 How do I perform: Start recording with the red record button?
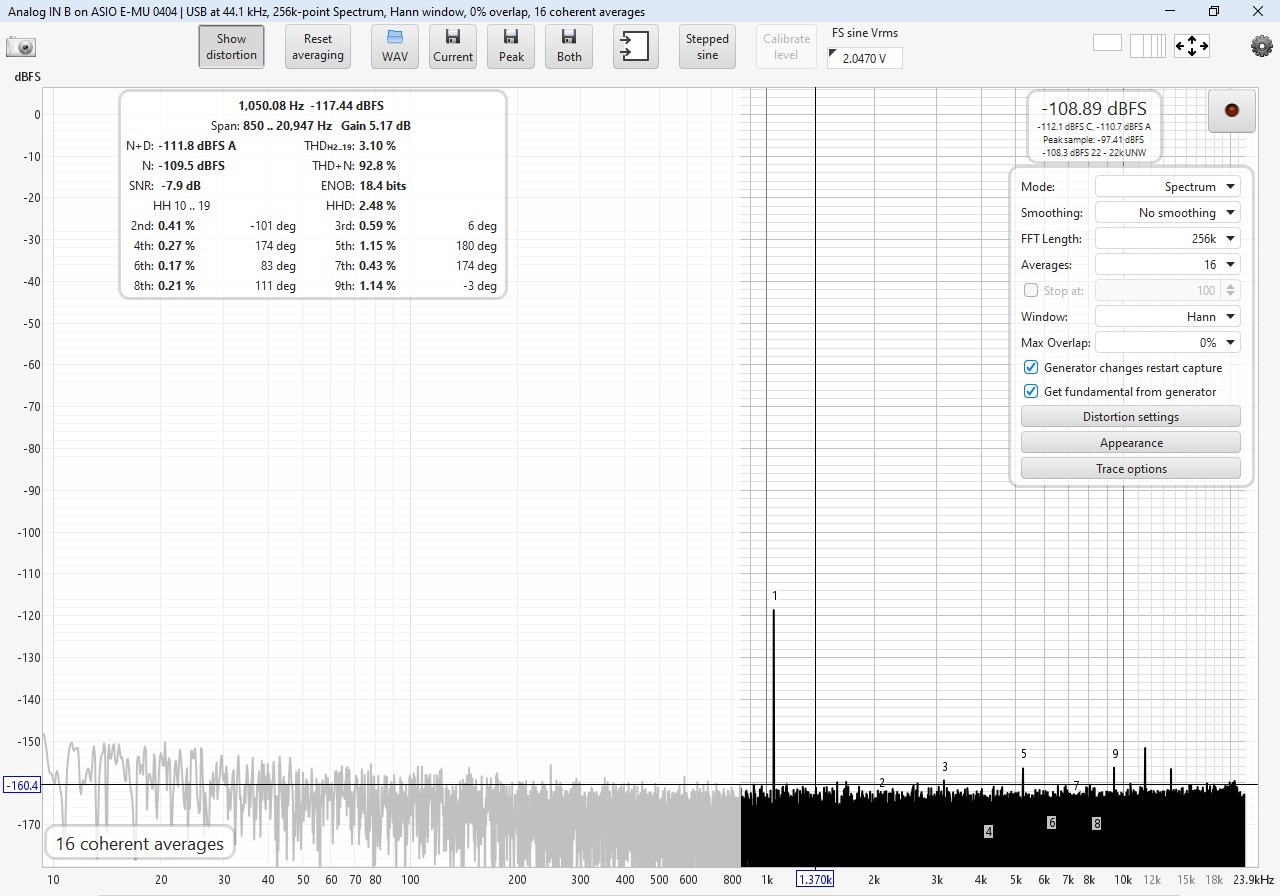[1232, 110]
